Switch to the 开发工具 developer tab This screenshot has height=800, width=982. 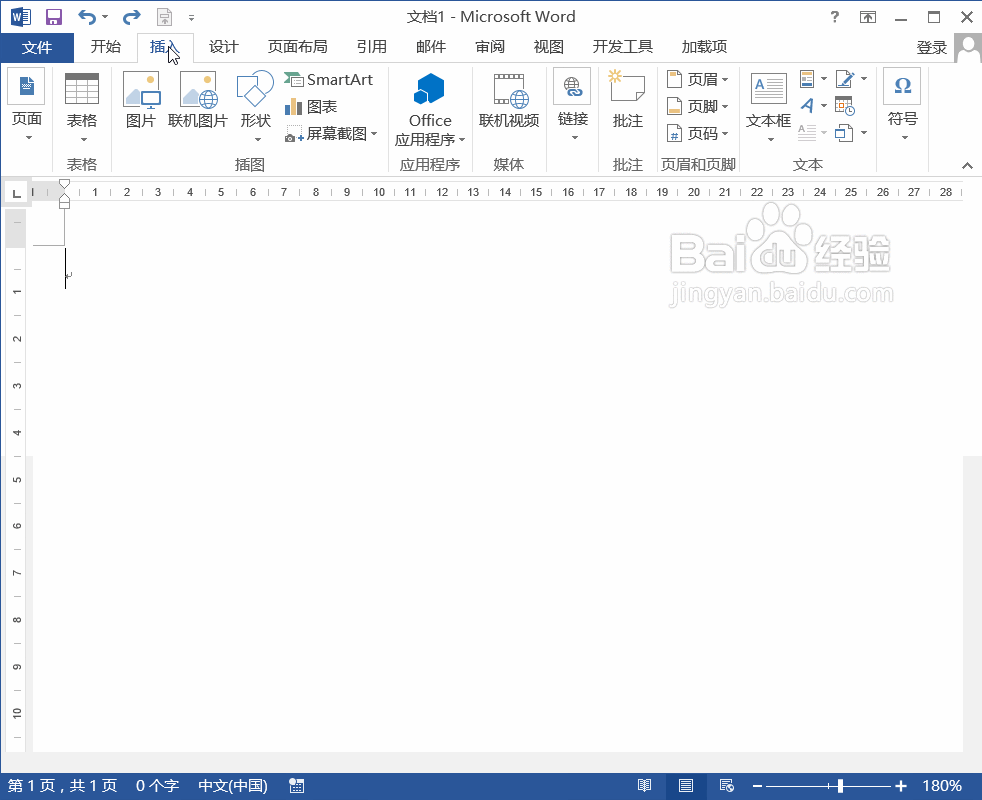point(623,47)
